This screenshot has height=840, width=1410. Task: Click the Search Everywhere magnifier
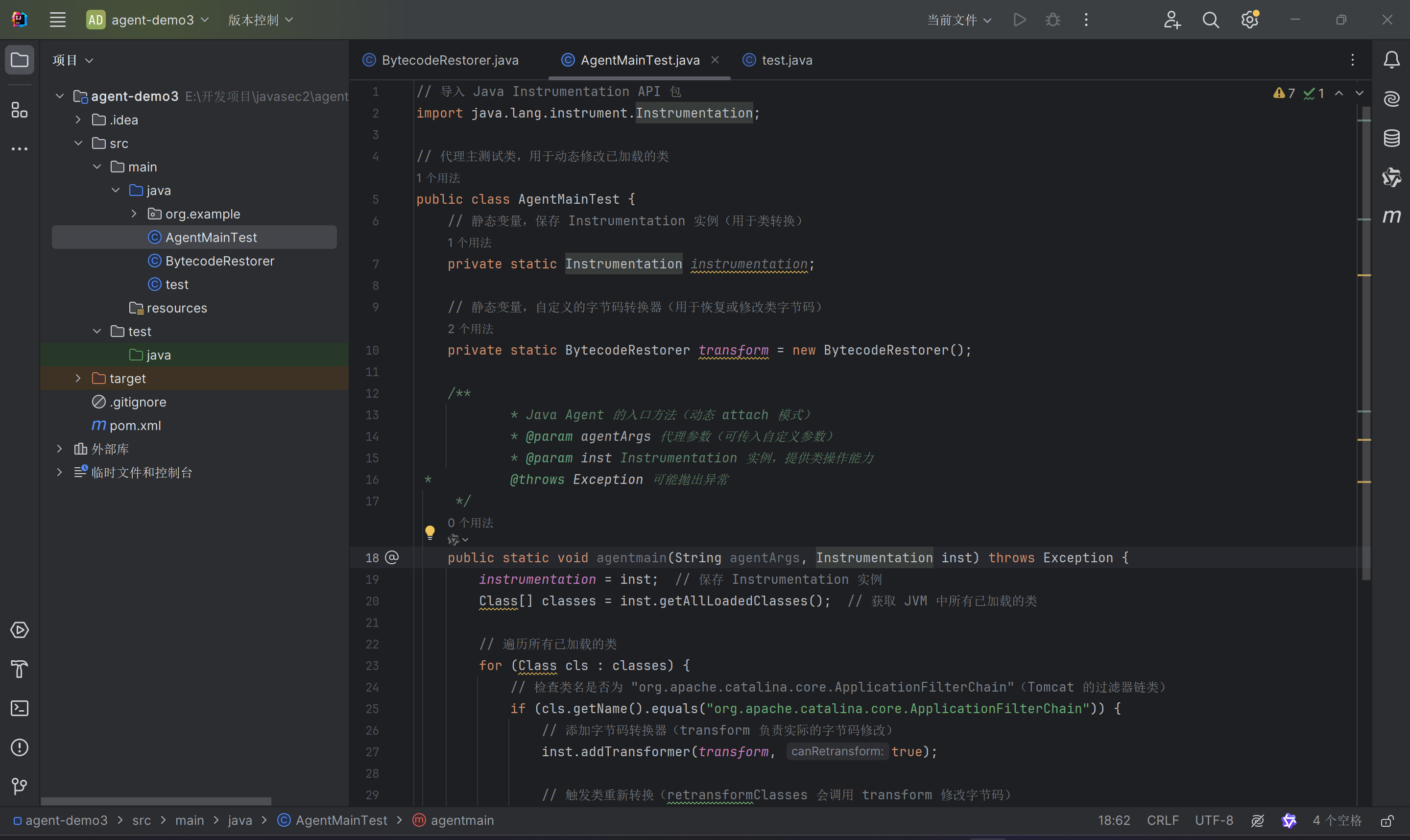click(x=1210, y=21)
